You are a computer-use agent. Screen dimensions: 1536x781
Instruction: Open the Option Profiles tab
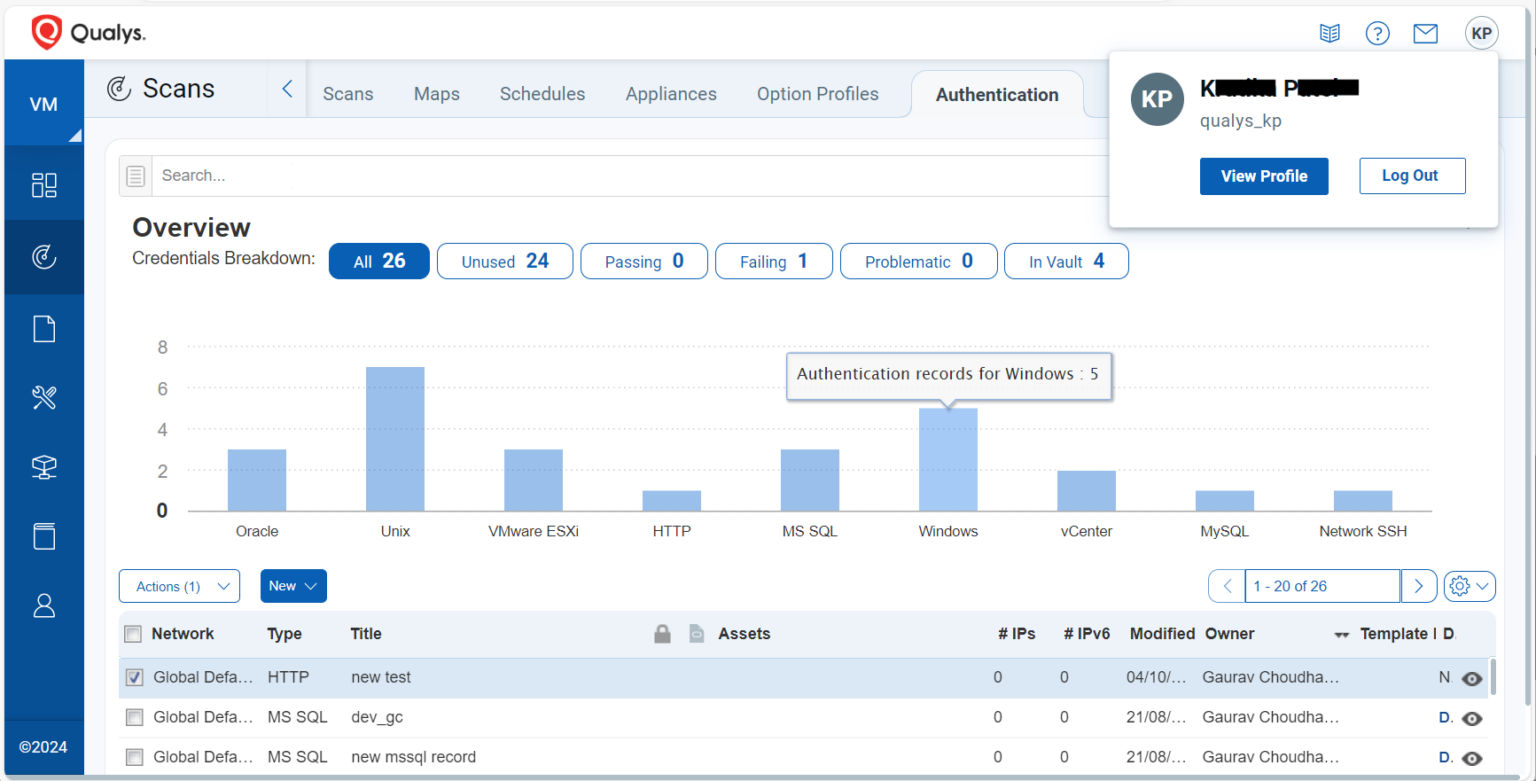(817, 93)
